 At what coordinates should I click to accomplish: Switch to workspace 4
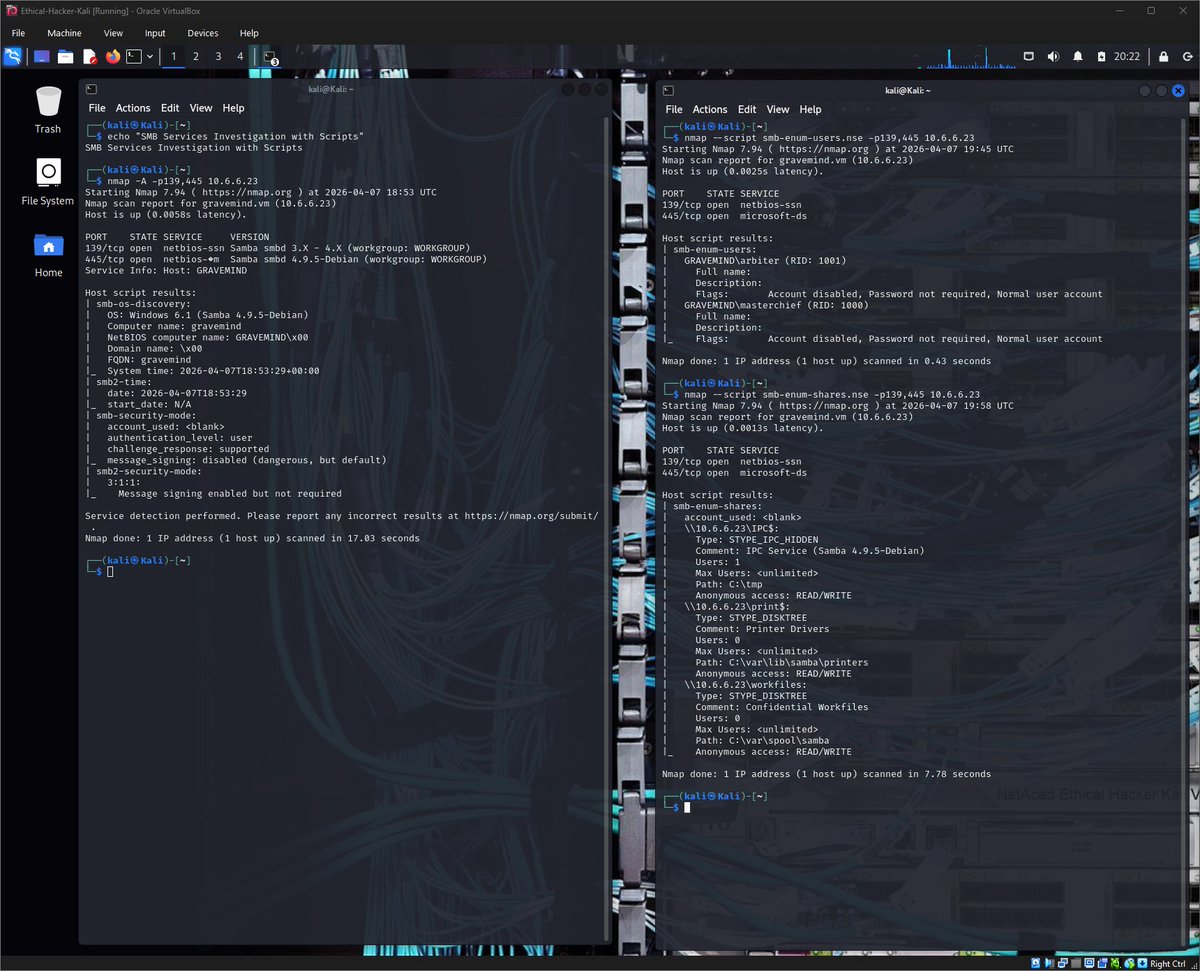click(240, 57)
